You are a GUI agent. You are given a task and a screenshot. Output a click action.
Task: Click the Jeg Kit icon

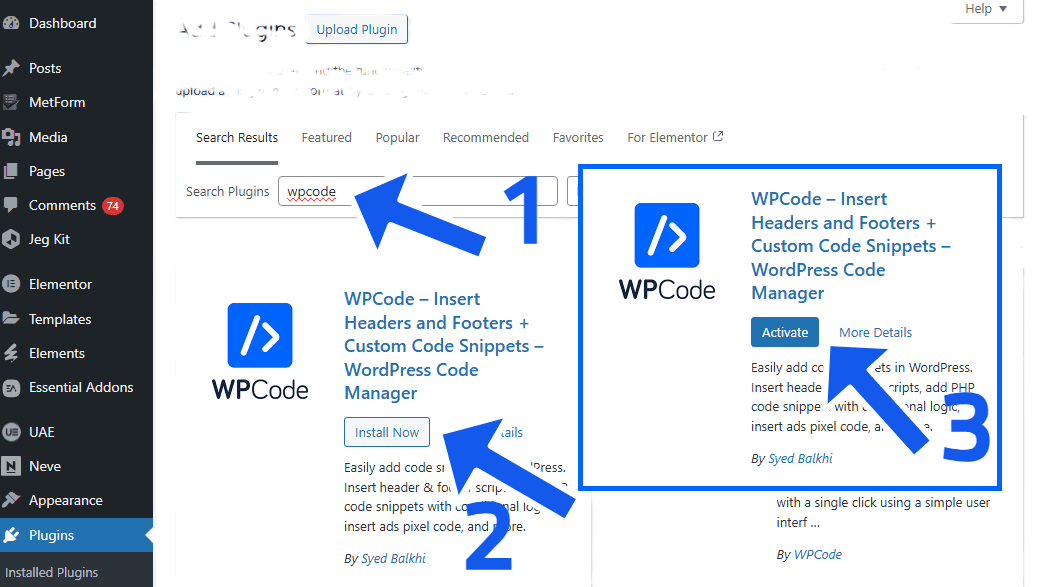pos(11,239)
